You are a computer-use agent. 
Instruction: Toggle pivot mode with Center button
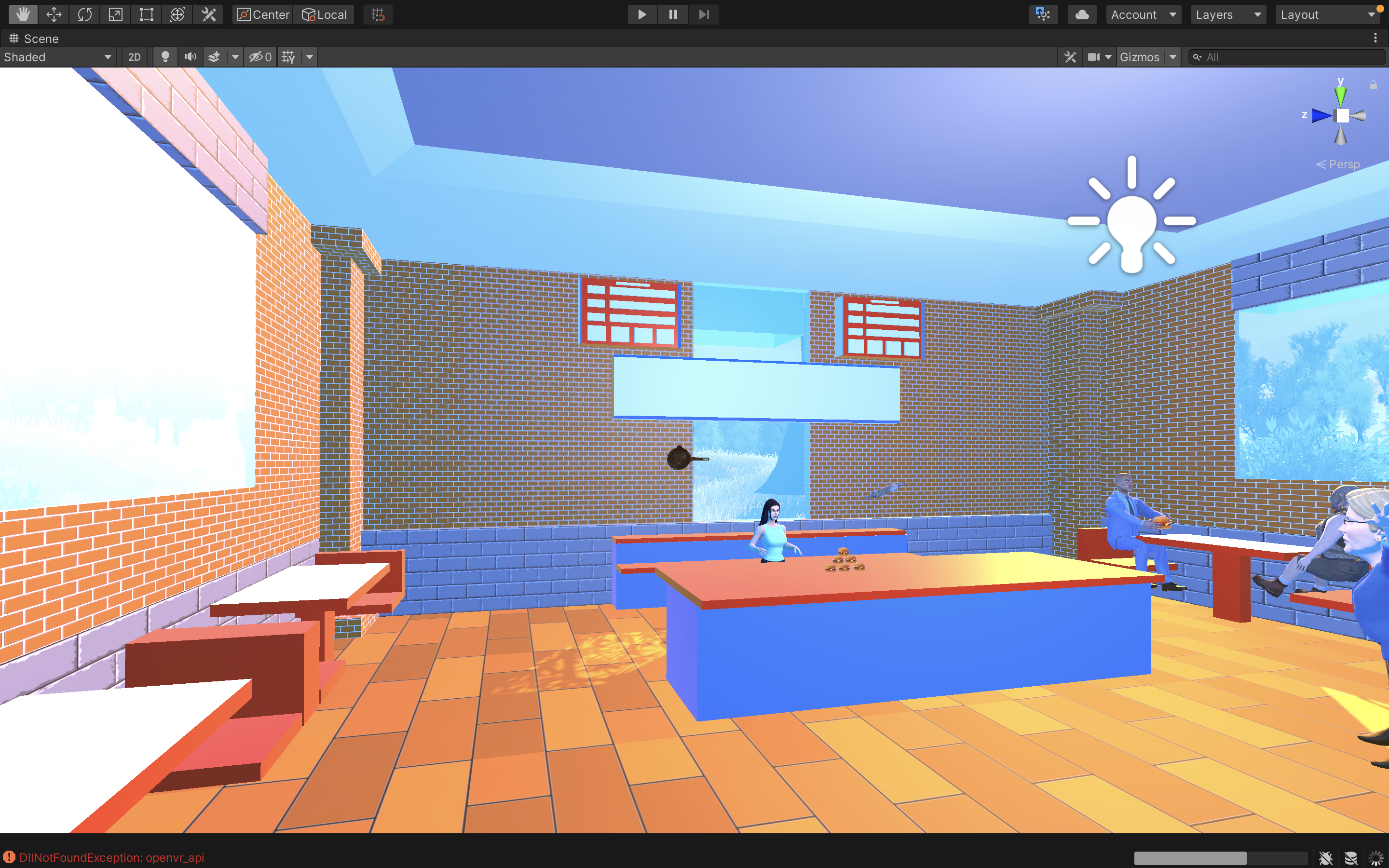tap(263, 14)
